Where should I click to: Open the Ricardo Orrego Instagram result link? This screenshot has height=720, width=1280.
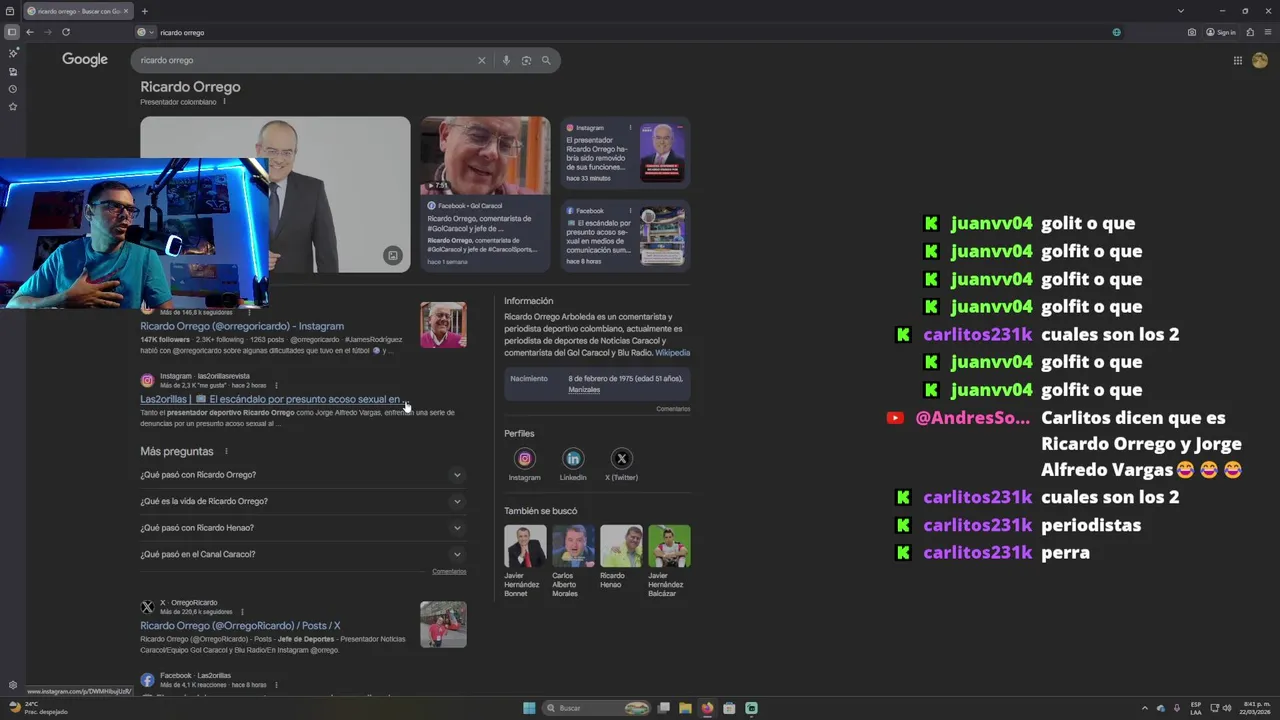(242, 326)
